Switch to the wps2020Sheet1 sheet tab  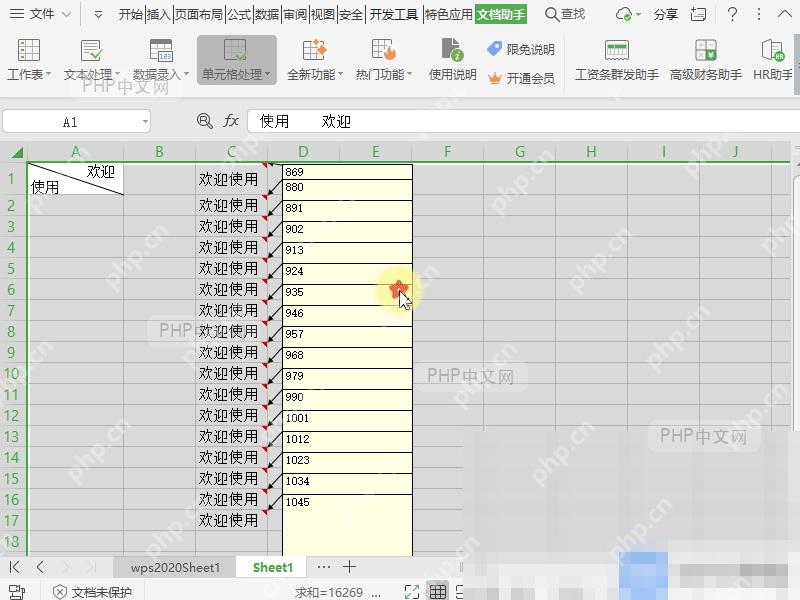175,567
